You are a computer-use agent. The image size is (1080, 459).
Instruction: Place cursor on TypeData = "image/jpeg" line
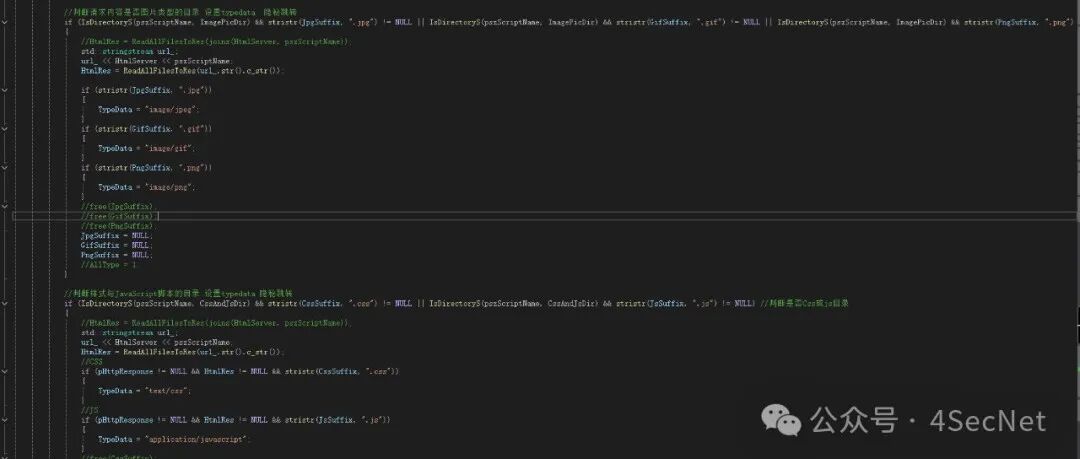coord(148,109)
